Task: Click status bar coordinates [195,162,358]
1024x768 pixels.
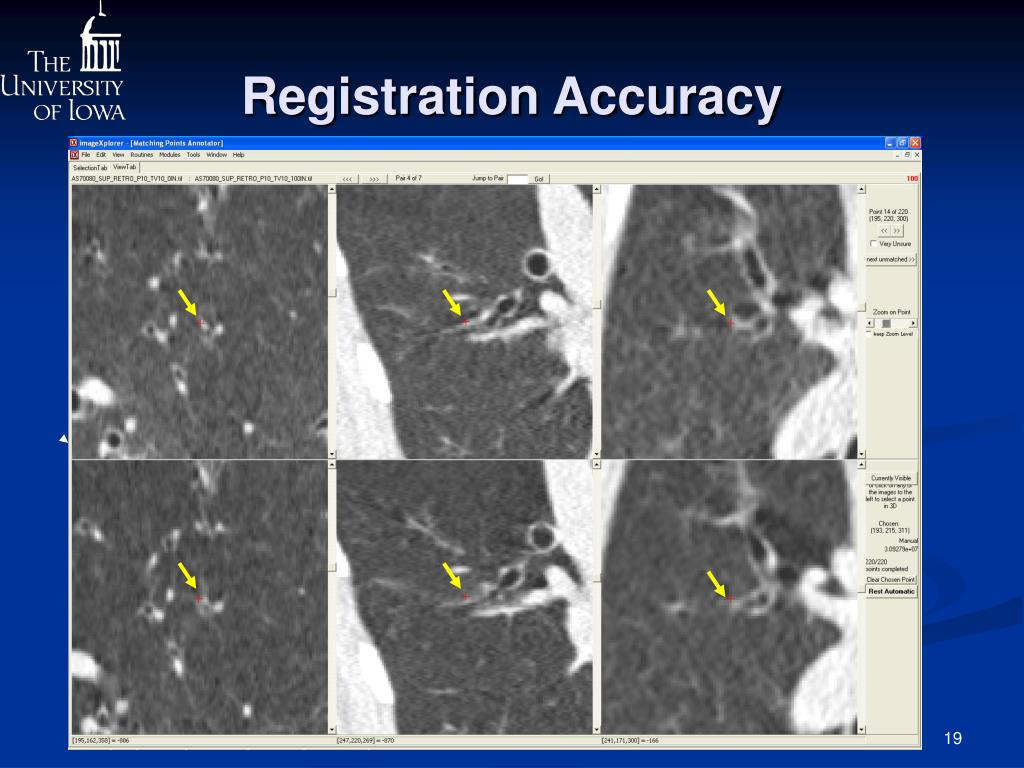Action: click(101, 741)
